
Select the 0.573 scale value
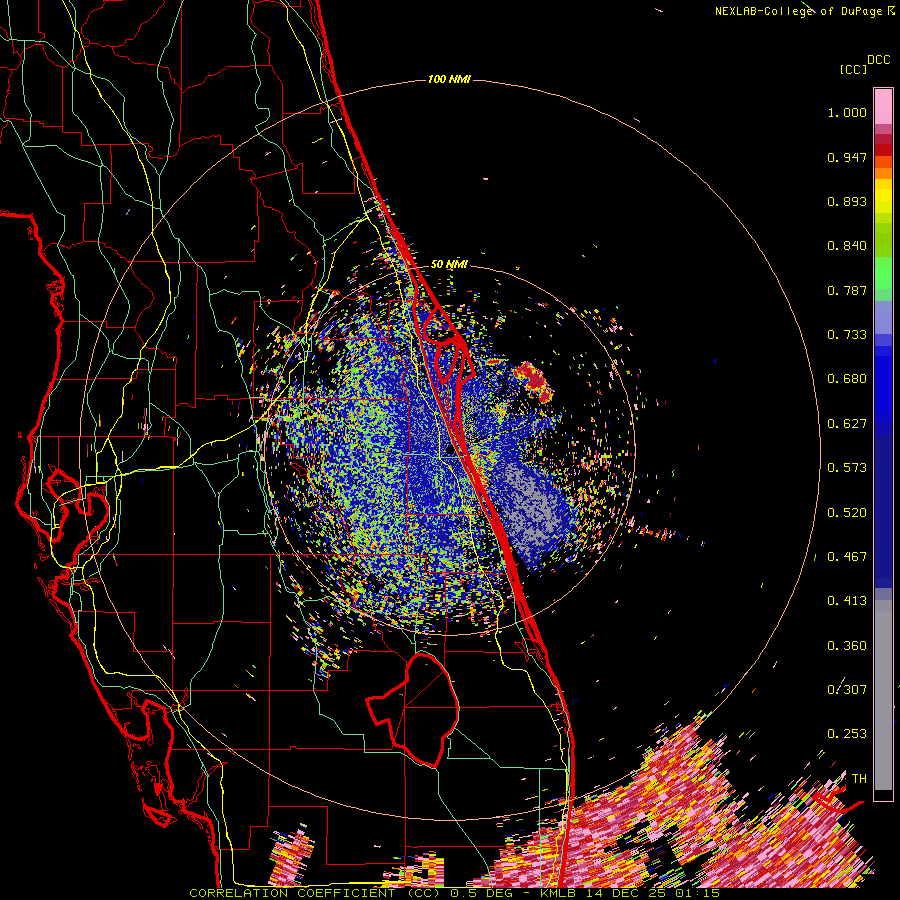(x=847, y=468)
